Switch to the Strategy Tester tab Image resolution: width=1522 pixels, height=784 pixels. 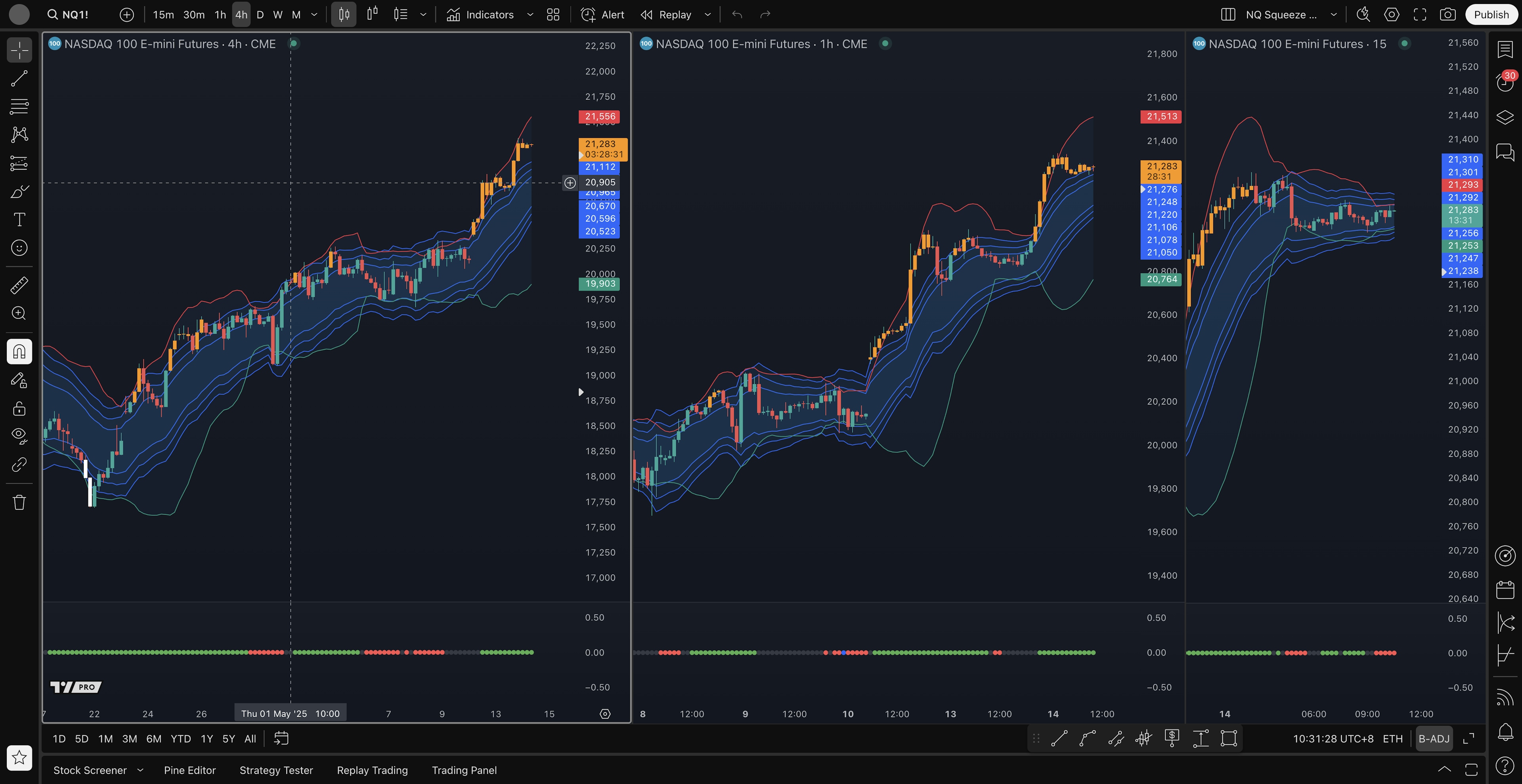(276, 770)
